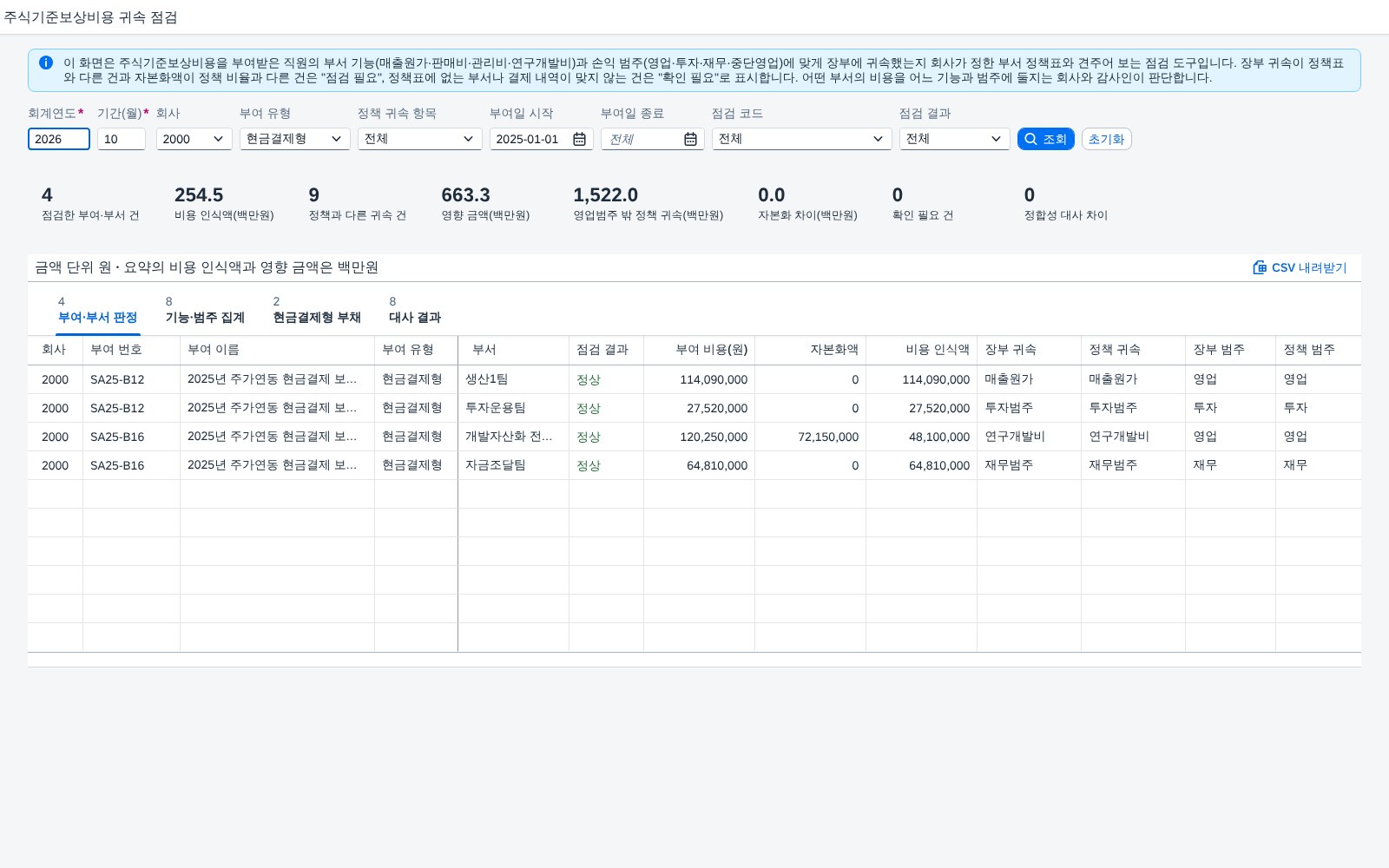The height and width of the screenshot is (868, 1389).
Task: Select the 생산1팀 row department cell
Action: point(513,379)
